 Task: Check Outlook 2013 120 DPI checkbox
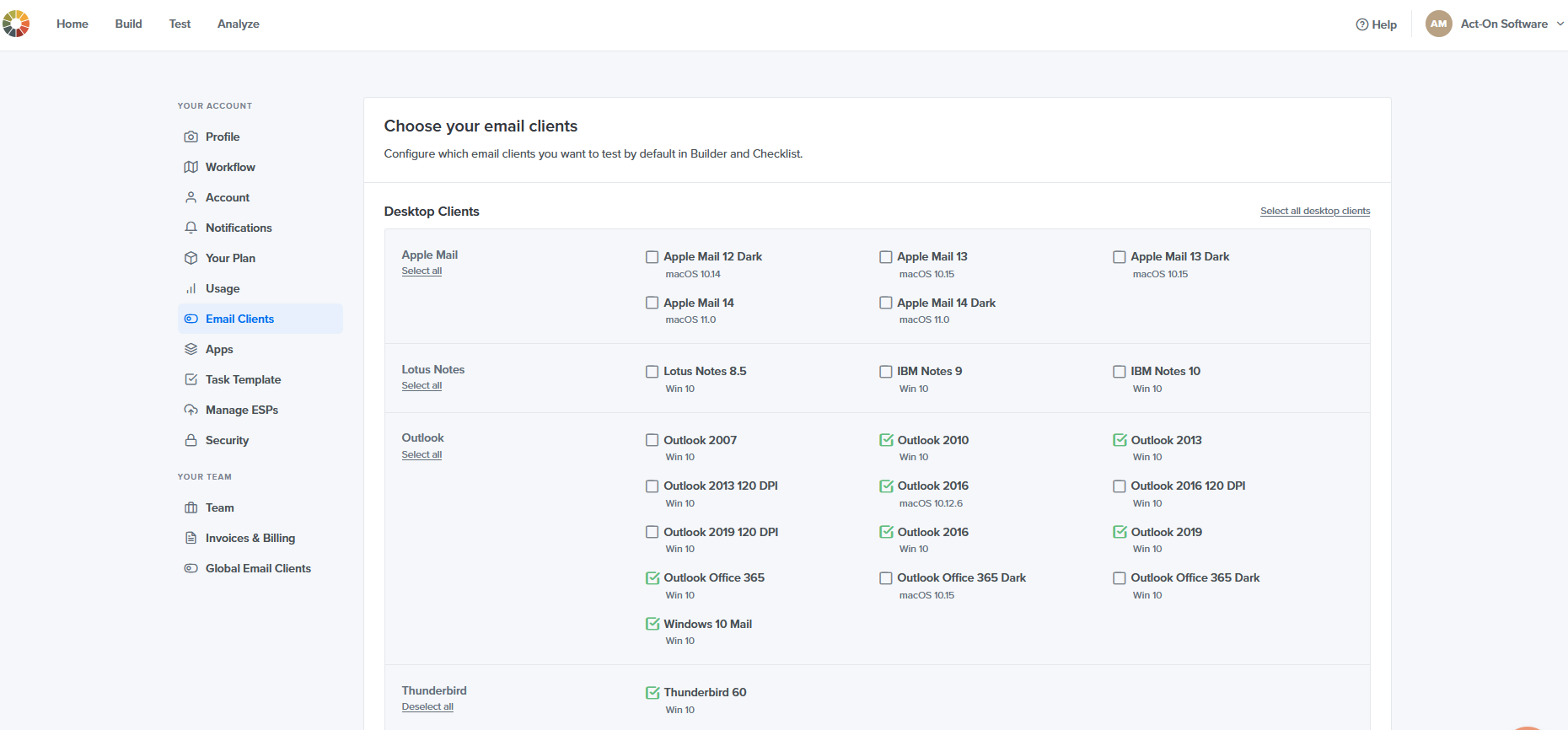pyautogui.click(x=652, y=486)
